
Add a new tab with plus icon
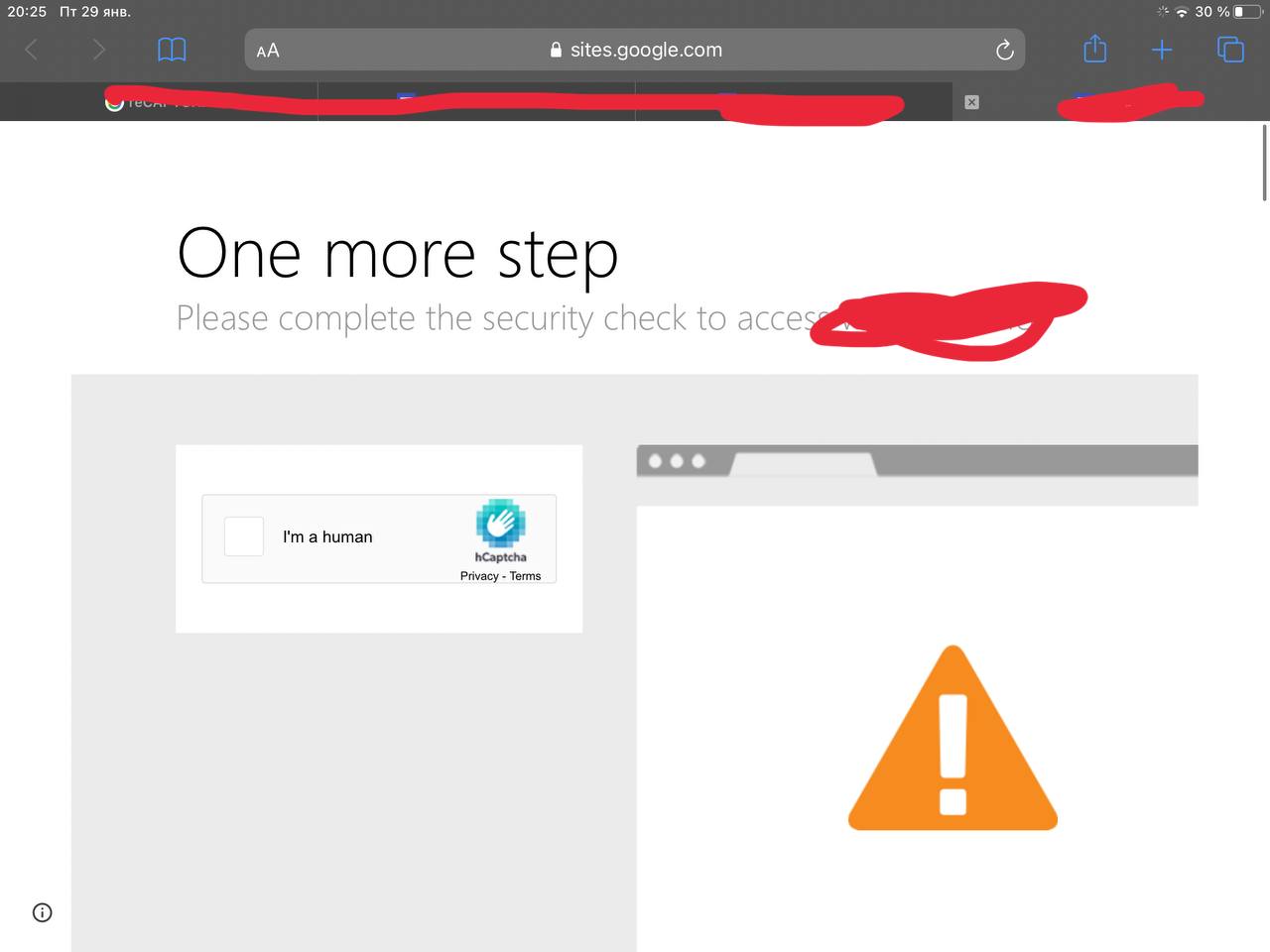click(x=1162, y=50)
